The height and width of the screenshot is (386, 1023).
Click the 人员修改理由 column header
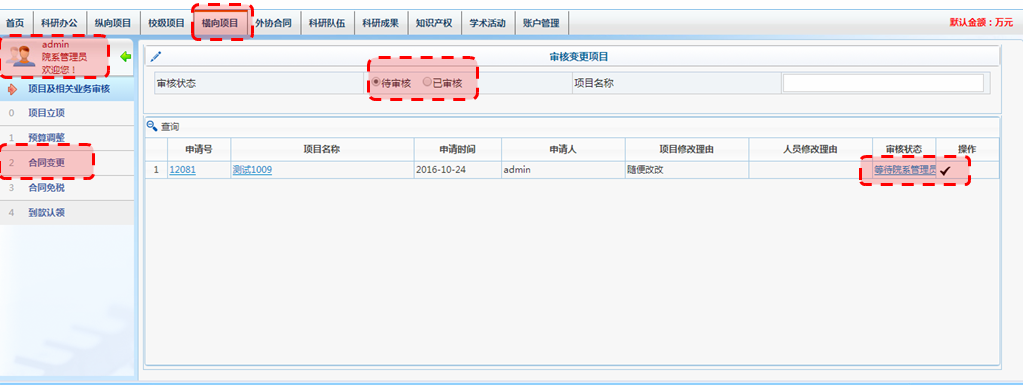click(810, 149)
